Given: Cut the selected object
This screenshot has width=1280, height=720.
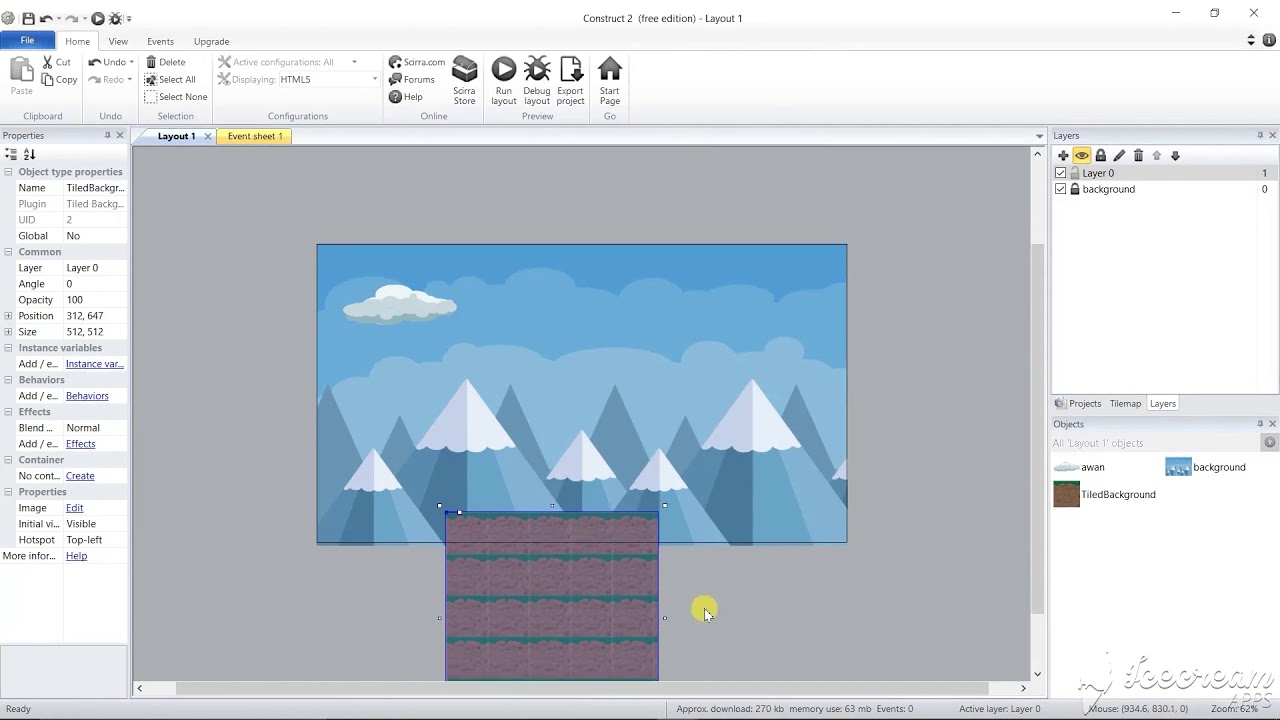Looking at the screenshot, I should [x=57, y=62].
